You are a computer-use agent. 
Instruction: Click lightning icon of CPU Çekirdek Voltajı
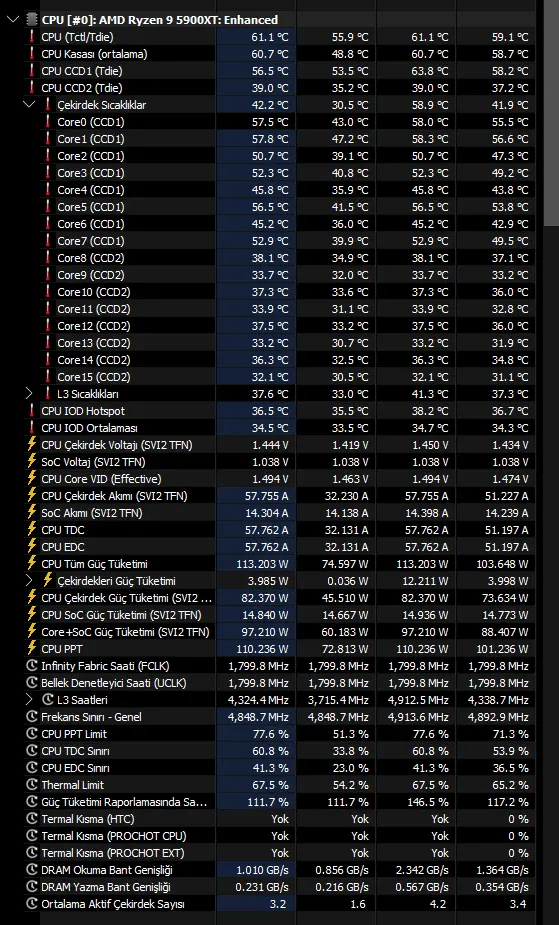click(32, 444)
